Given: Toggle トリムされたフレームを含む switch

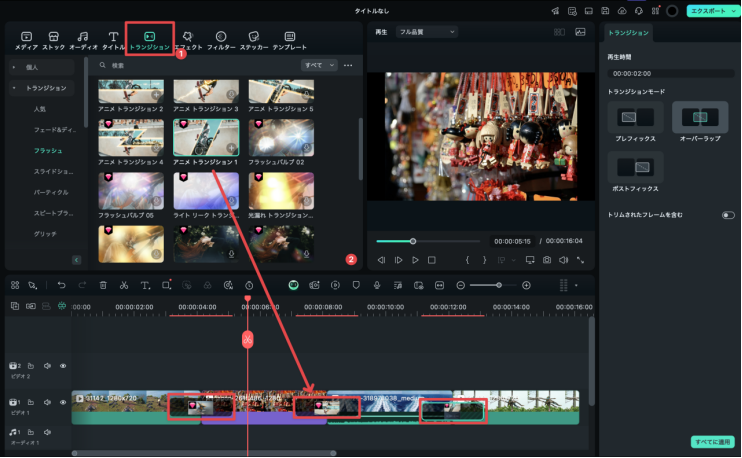Looking at the screenshot, I should click(x=728, y=215).
